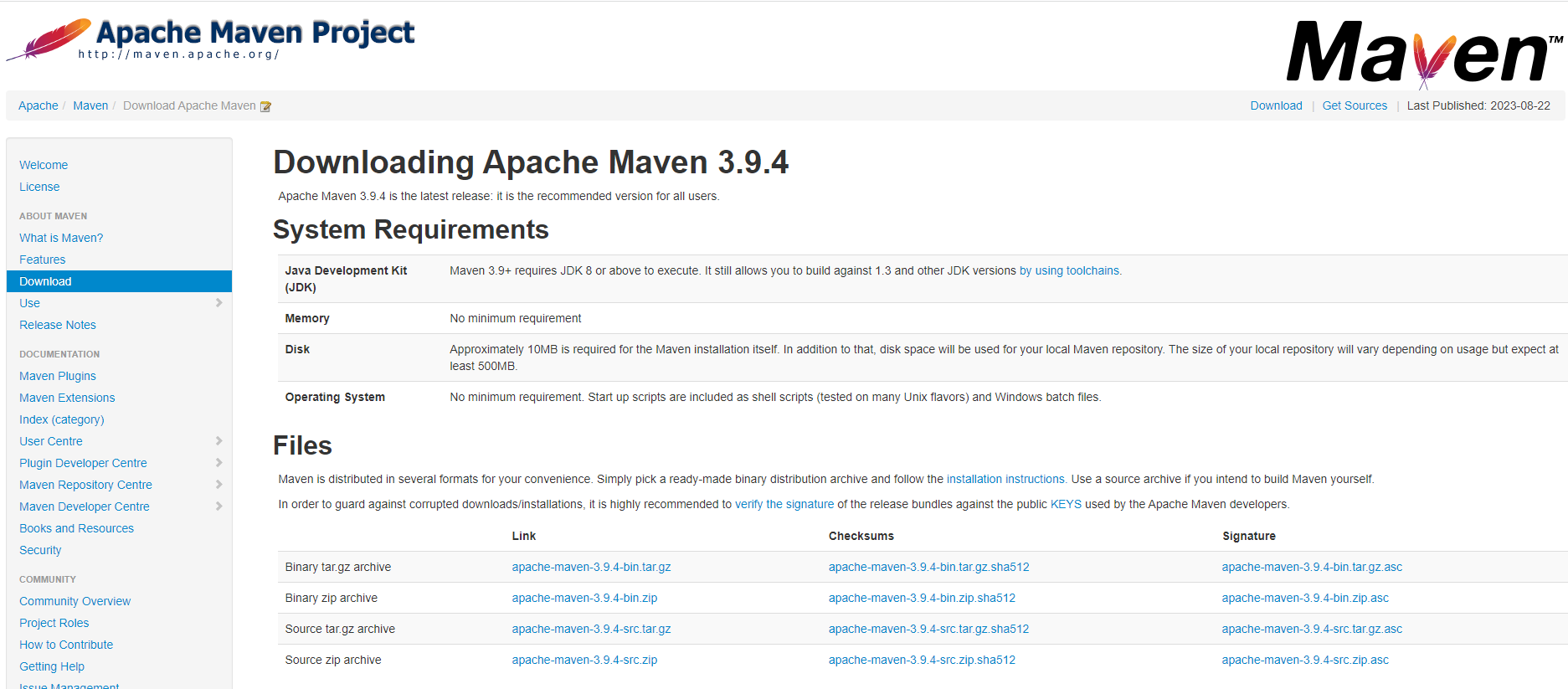
Task: Open apache-maven-3.9.4-bin.zip.asc signature
Action: click(x=1305, y=598)
